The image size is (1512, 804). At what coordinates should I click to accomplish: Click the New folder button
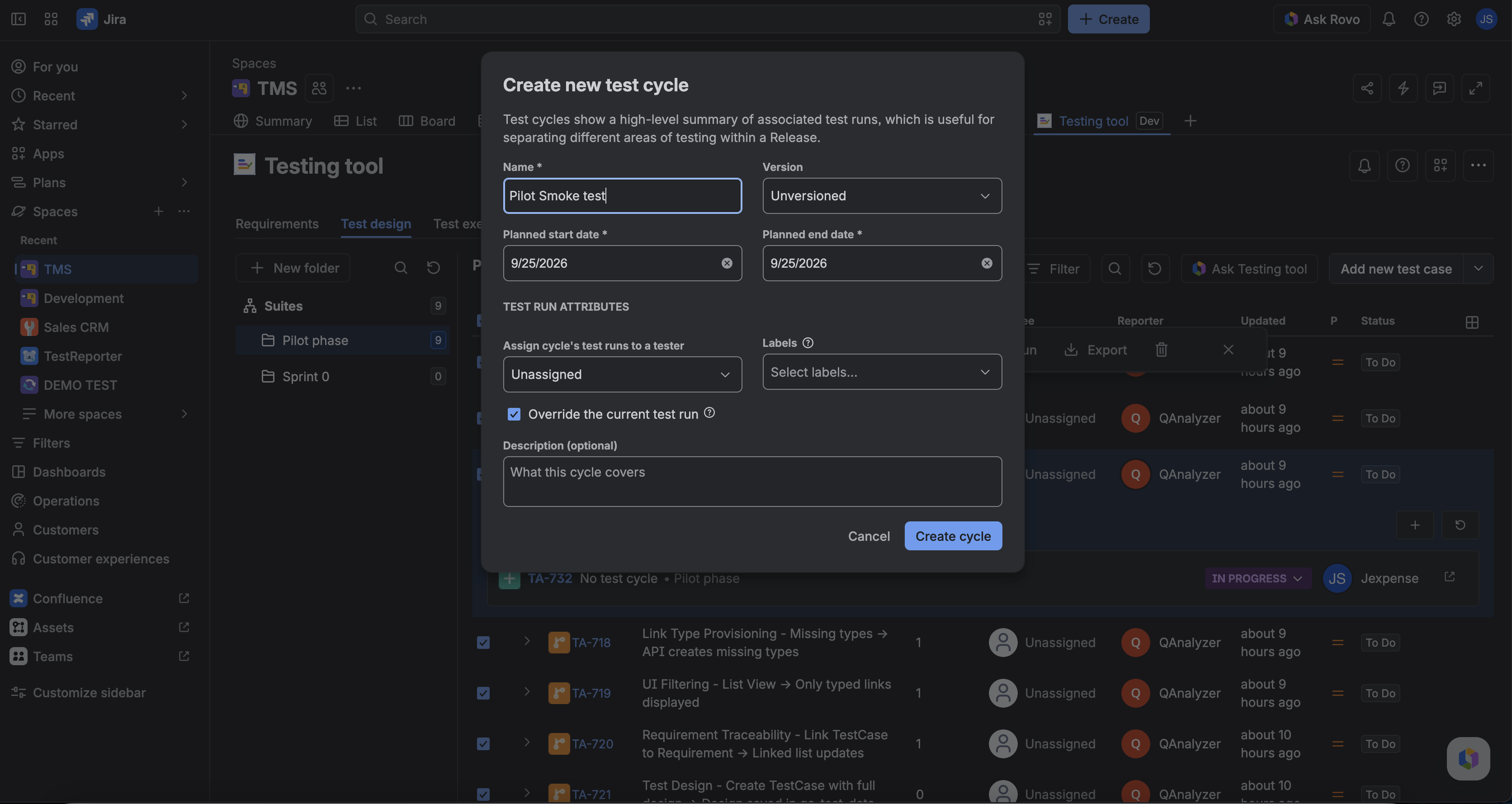[293, 268]
